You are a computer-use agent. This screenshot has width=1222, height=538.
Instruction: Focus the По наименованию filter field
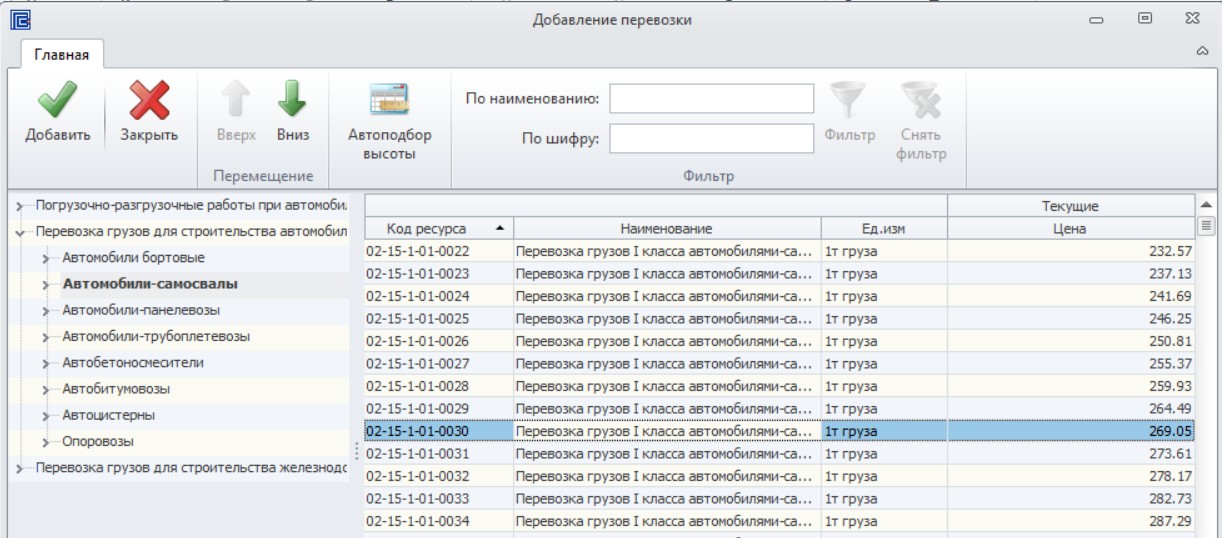712,99
